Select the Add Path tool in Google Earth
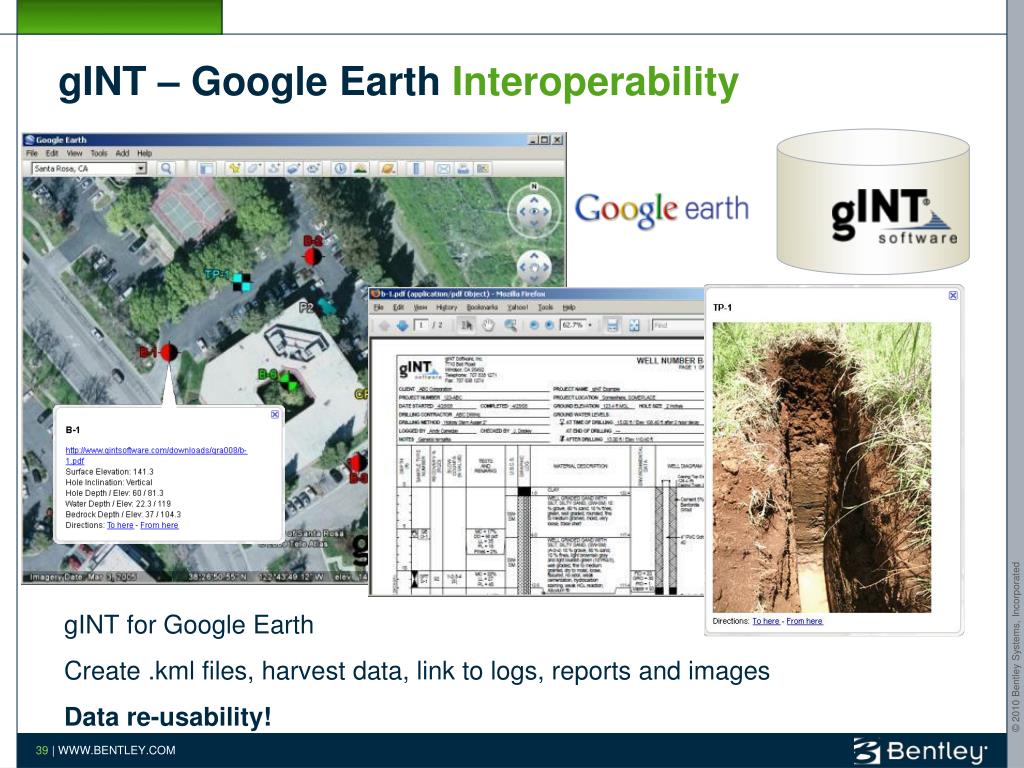1024x768 pixels. click(x=274, y=168)
